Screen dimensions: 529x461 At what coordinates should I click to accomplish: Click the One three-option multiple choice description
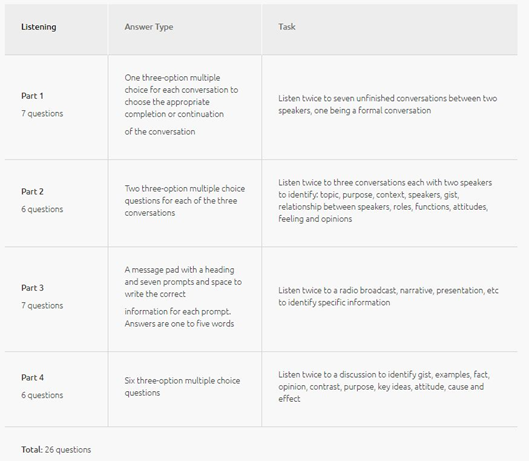click(182, 105)
